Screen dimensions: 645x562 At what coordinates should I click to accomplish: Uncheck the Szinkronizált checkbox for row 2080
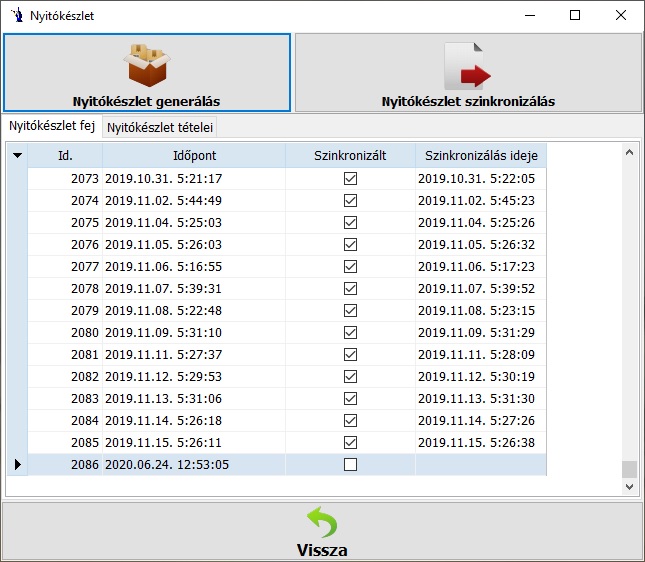[350, 333]
